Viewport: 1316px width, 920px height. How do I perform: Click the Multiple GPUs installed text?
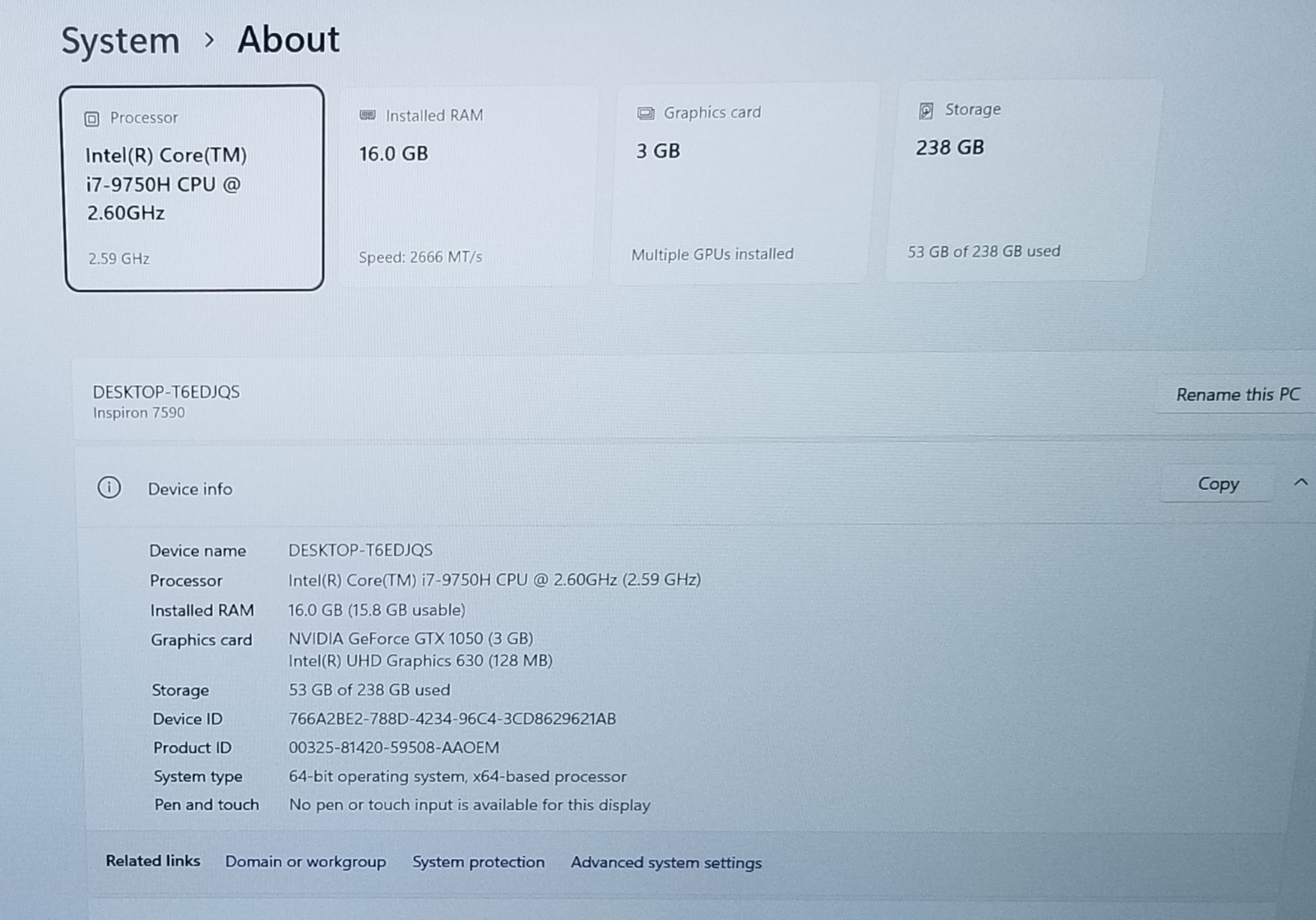tap(712, 254)
